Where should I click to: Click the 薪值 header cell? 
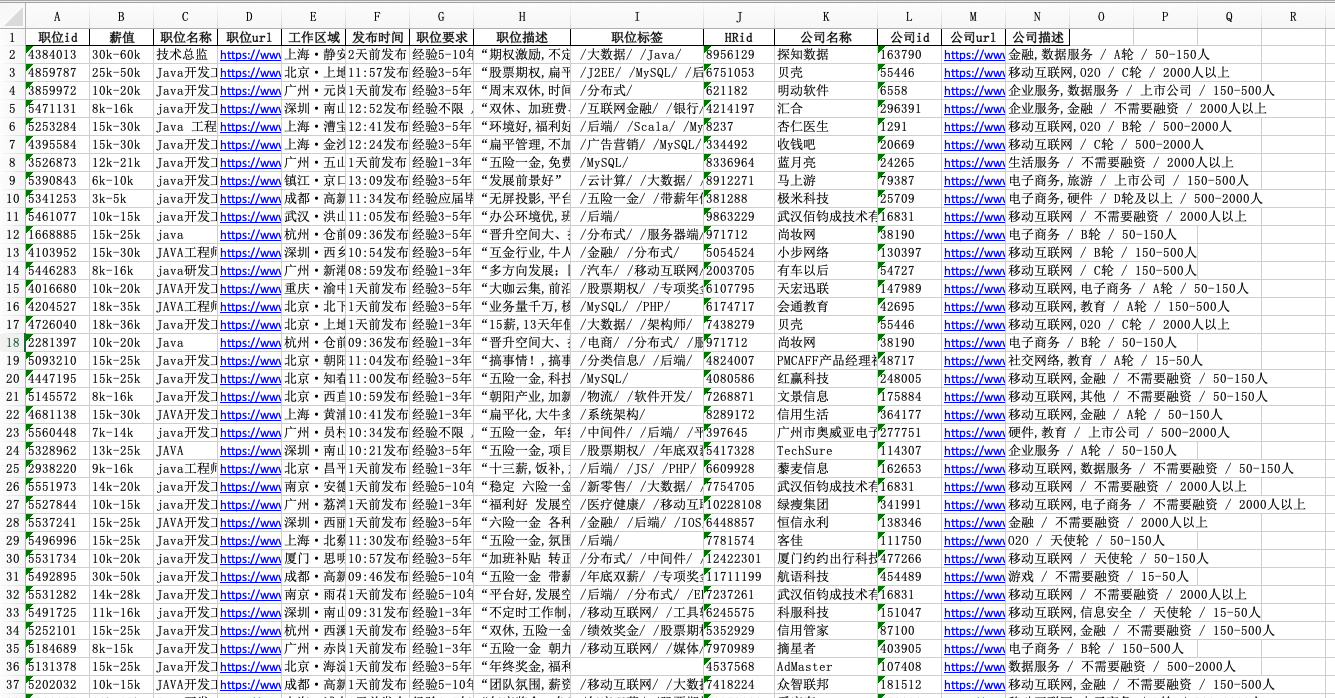point(121,37)
